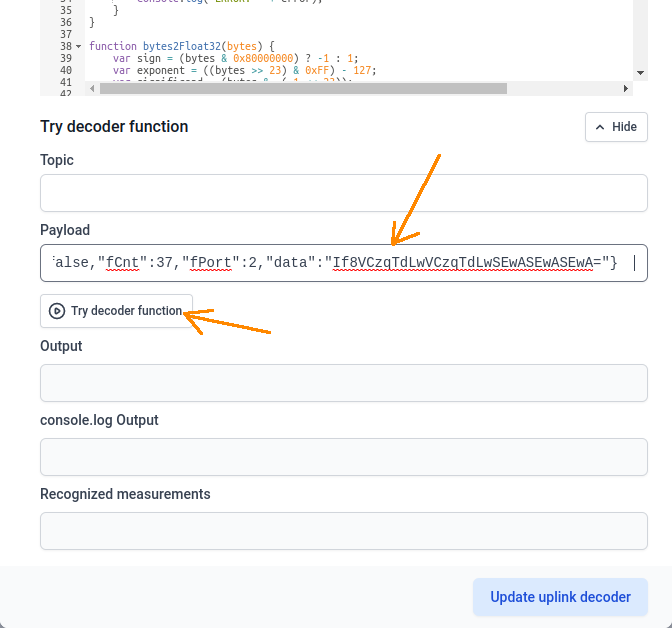Viewport: 672px width, 628px height.
Task: Click the chevron icon beside Hide
Action: click(600, 127)
